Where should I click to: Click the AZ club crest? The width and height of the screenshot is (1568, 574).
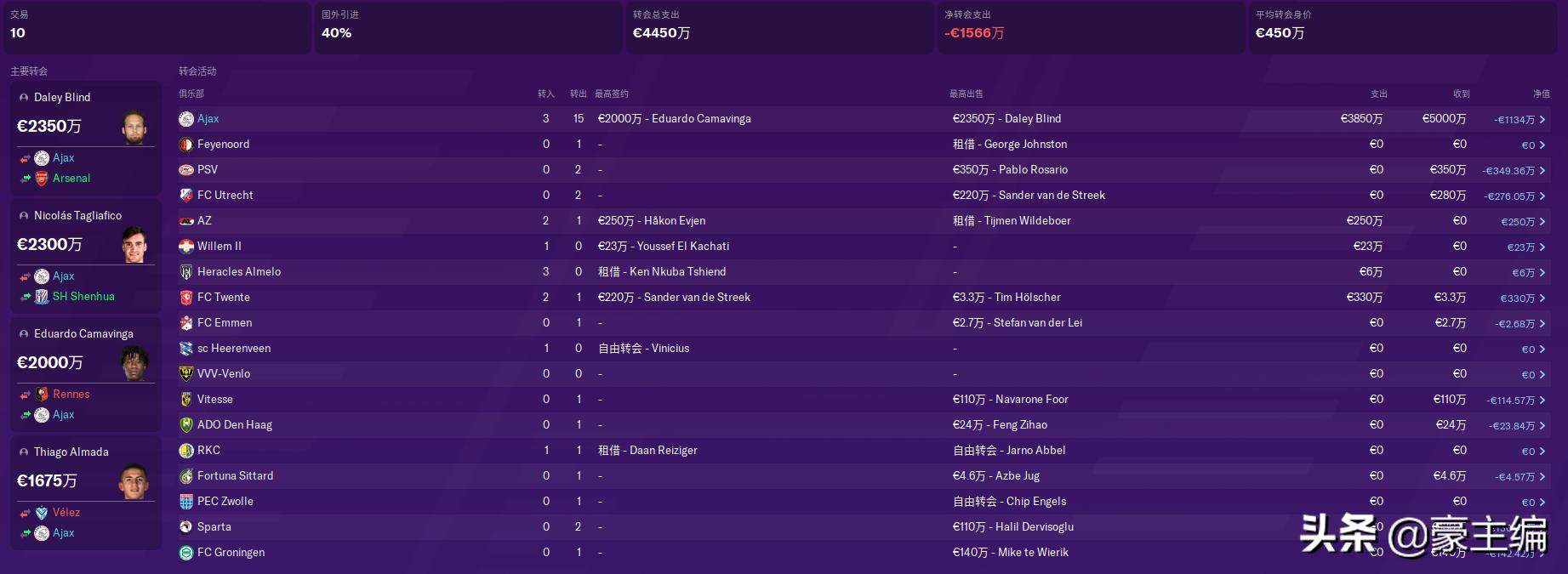[x=186, y=221]
